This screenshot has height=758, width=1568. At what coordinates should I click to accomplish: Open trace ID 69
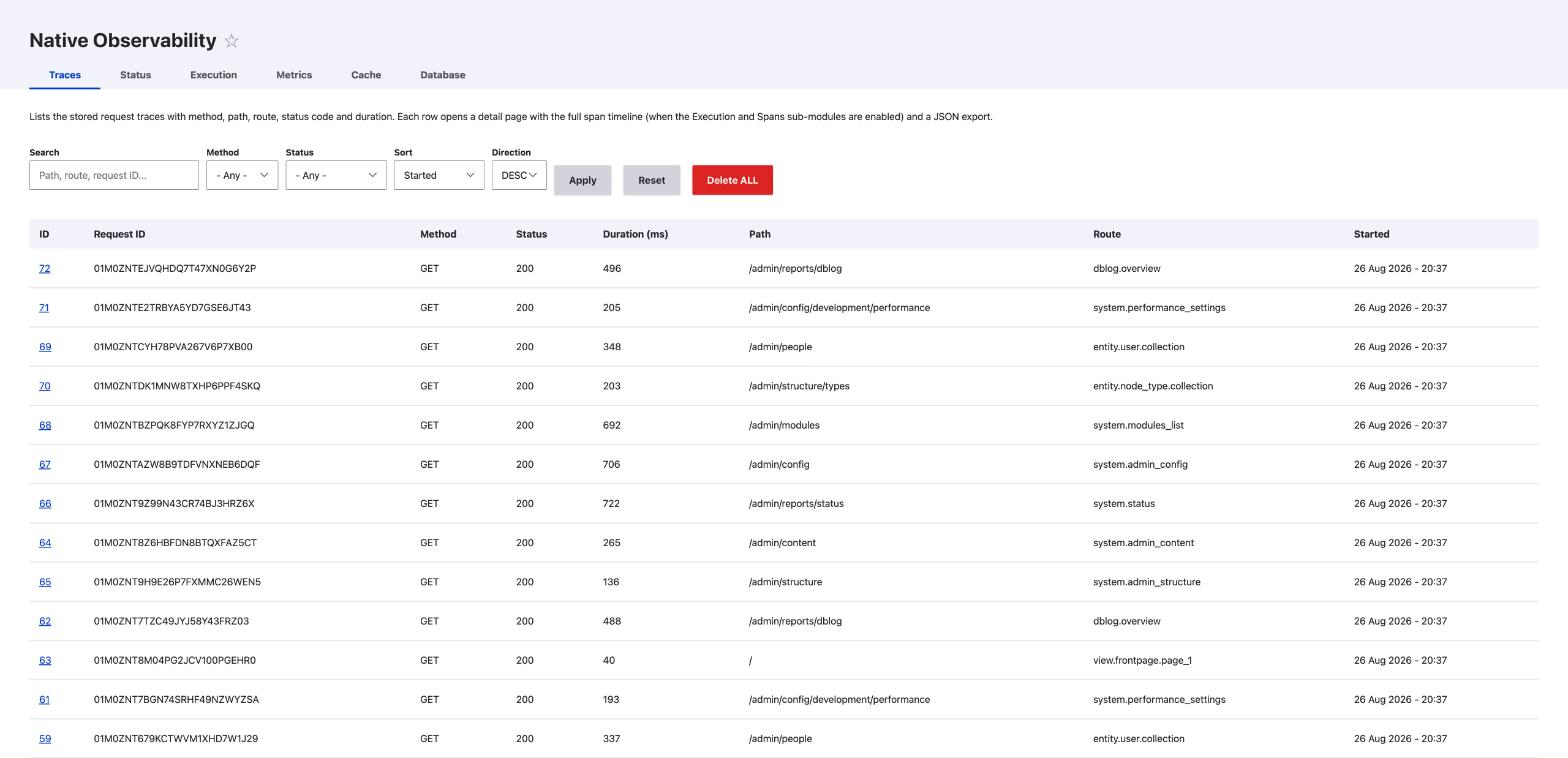(45, 347)
